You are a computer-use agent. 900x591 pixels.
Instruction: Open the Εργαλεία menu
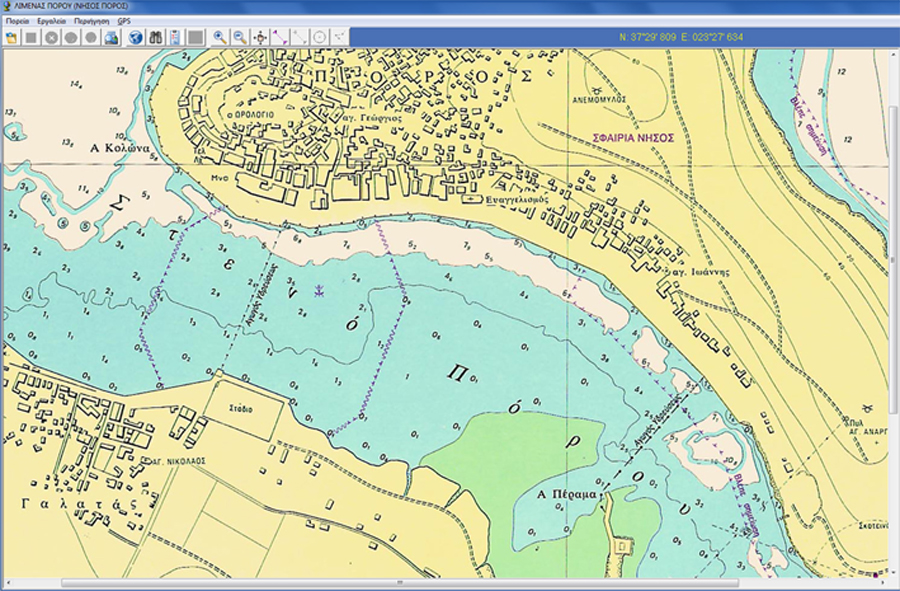click(52, 21)
